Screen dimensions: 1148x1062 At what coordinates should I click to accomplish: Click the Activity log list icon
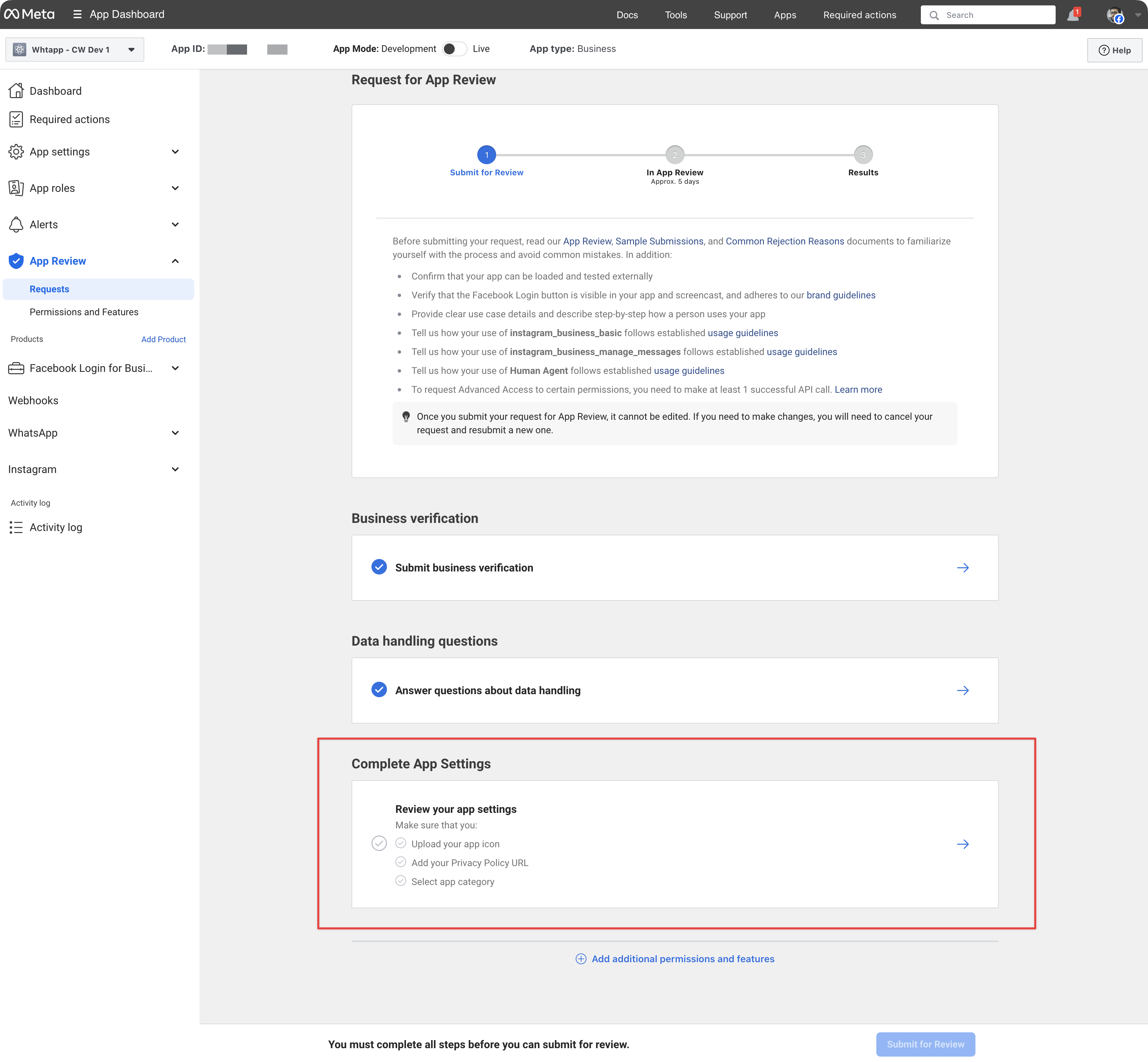tap(16, 528)
